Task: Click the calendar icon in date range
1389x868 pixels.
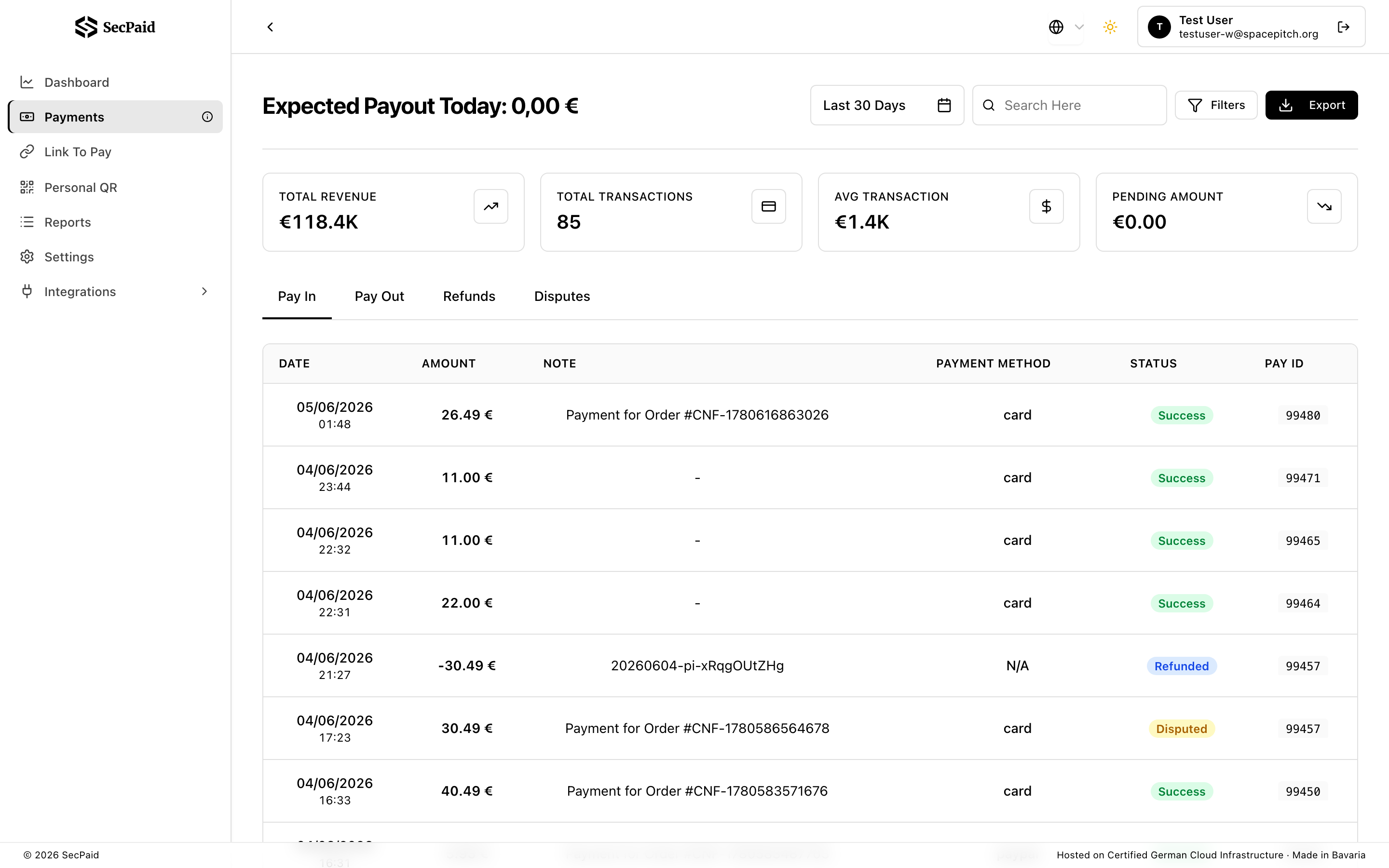Action: point(944,105)
